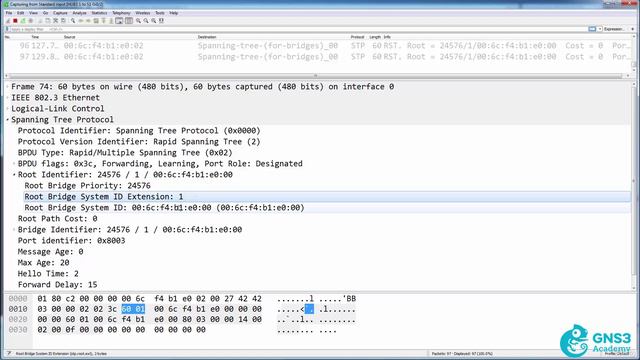Jump to first packet icon
This screenshot has width=640, height=360.
pyautogui.click(x=103, y=20)
